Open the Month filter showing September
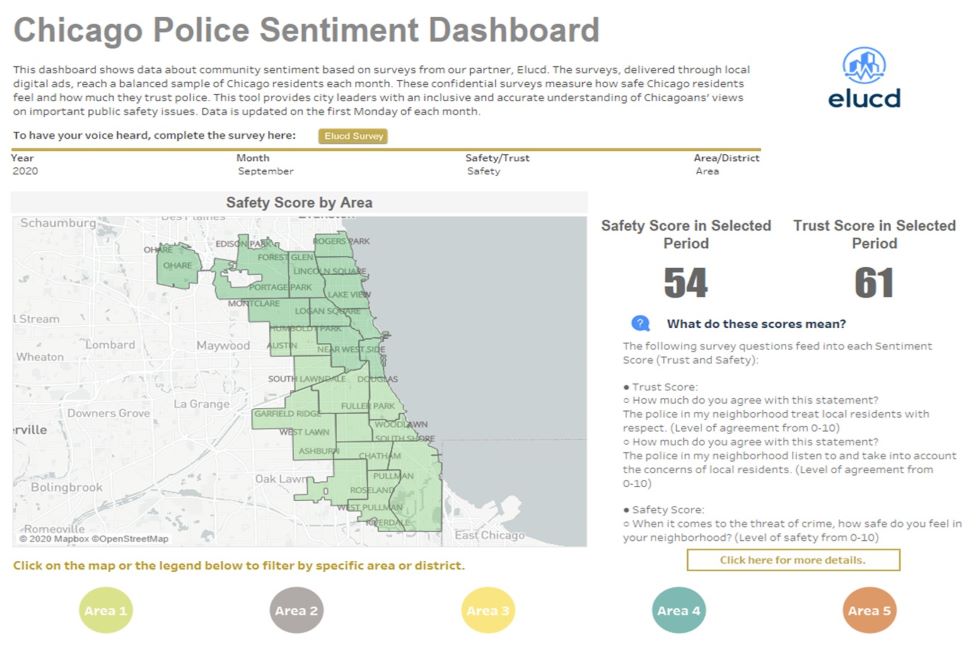The height and width of the screenshot is (658, 976). click(x=265, y=171)
